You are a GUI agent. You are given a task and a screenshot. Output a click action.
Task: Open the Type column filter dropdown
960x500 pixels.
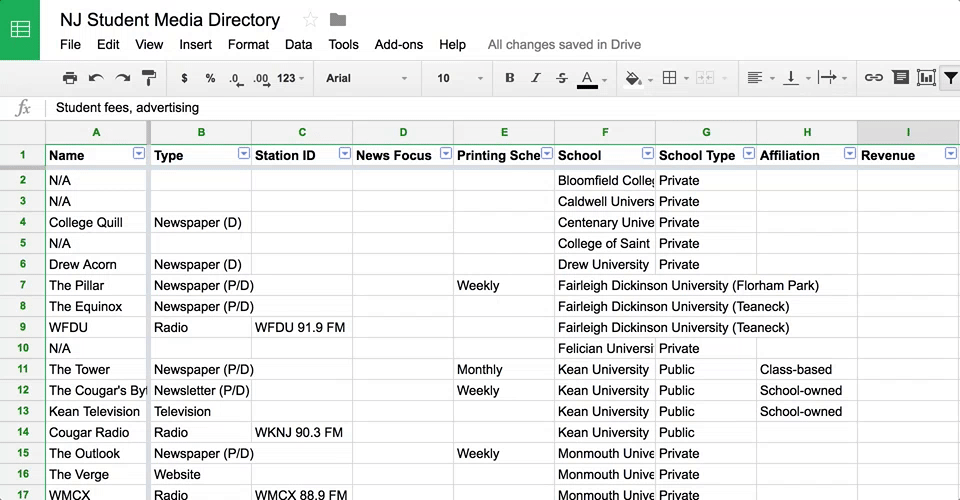(244, 154)
